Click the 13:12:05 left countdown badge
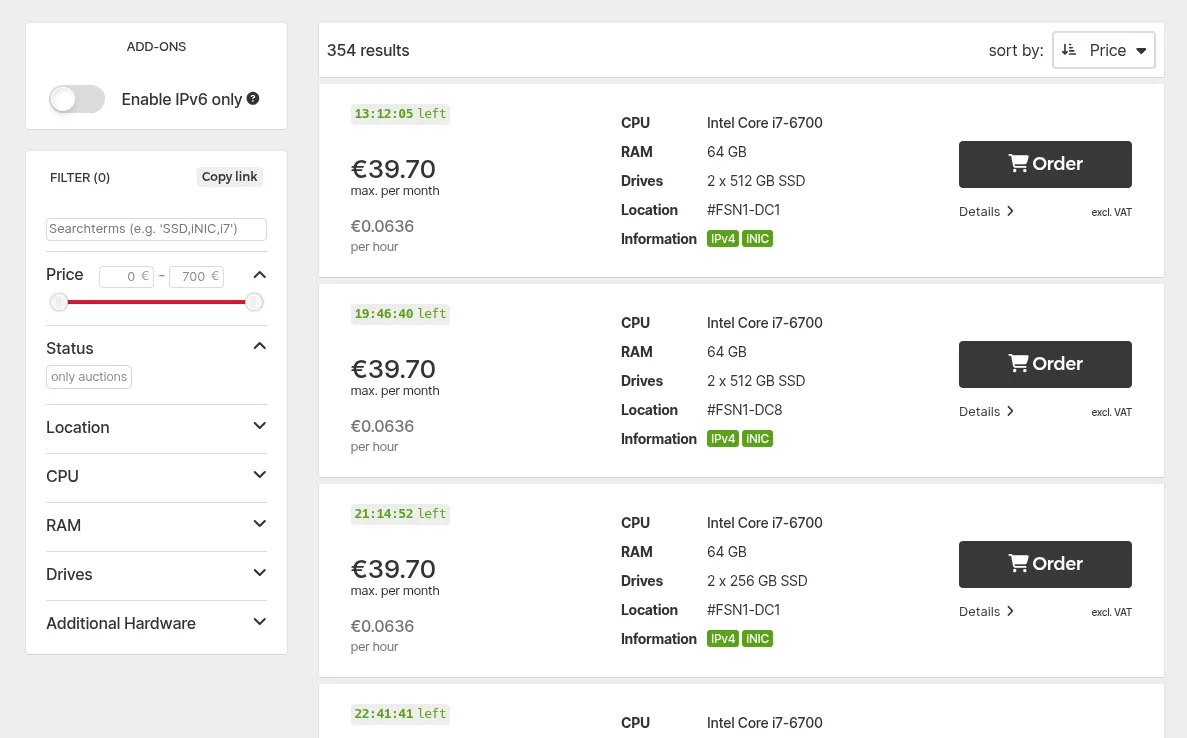Viewport: 1187px width, 738px height. point(400,114)
